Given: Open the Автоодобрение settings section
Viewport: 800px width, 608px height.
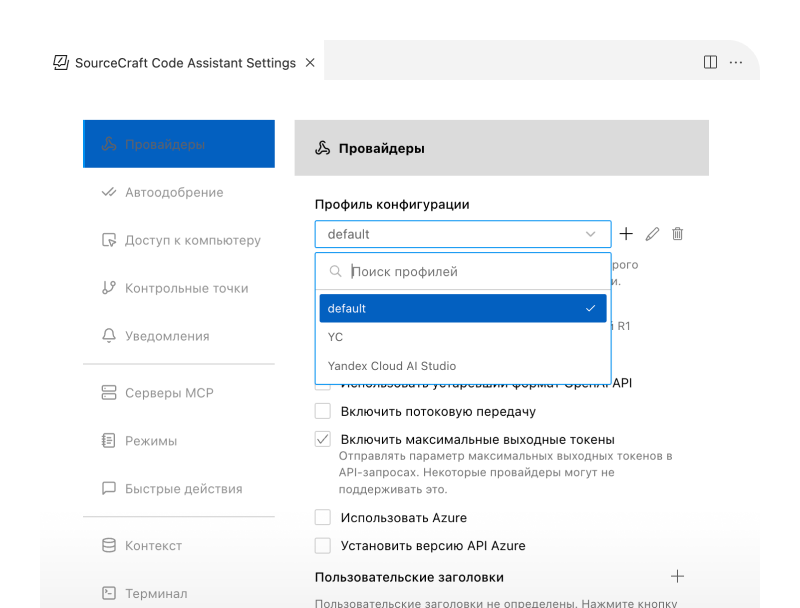Looking at the screenshot, I should 174,192.
